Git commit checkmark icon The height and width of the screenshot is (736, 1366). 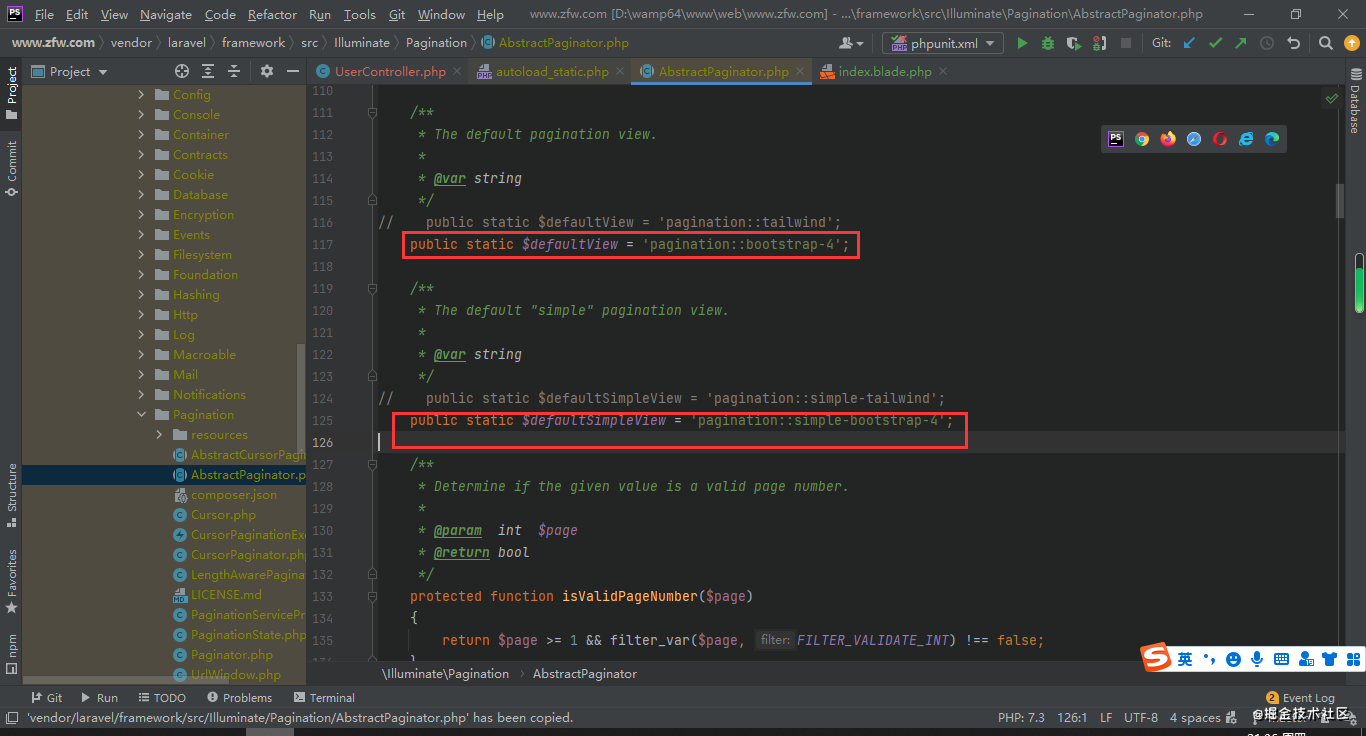[x=1215, y=43]
